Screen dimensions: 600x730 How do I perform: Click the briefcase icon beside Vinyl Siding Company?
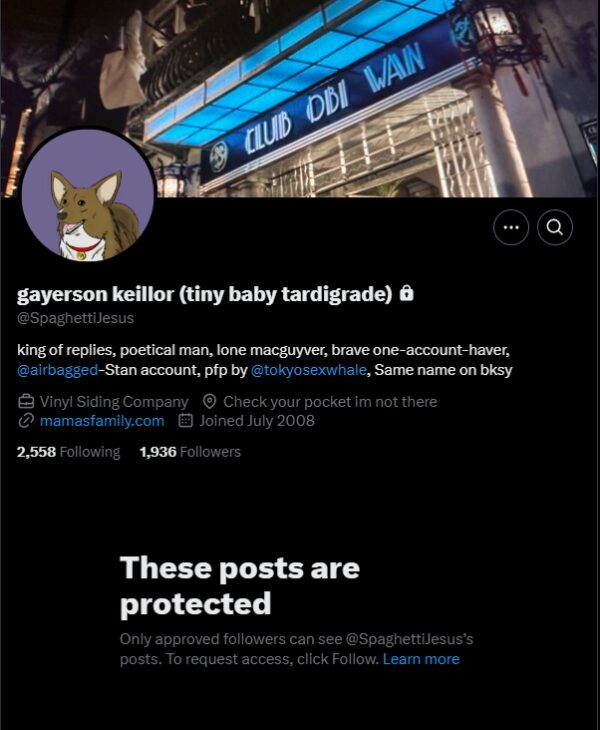pyautogui.click(x=26, y=401)
